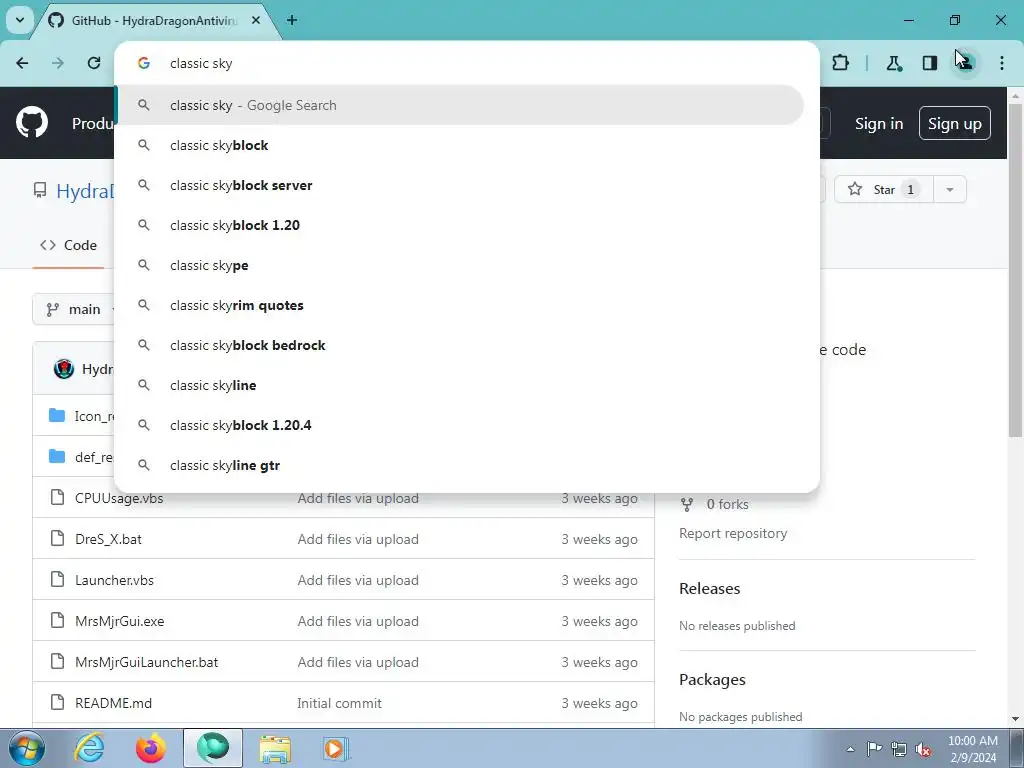The height and width of the screenshot is (768, 1024).
Task: Open Windows Explorer folder in taskbar
Action: pyautogui.click(x=275, y=748)
